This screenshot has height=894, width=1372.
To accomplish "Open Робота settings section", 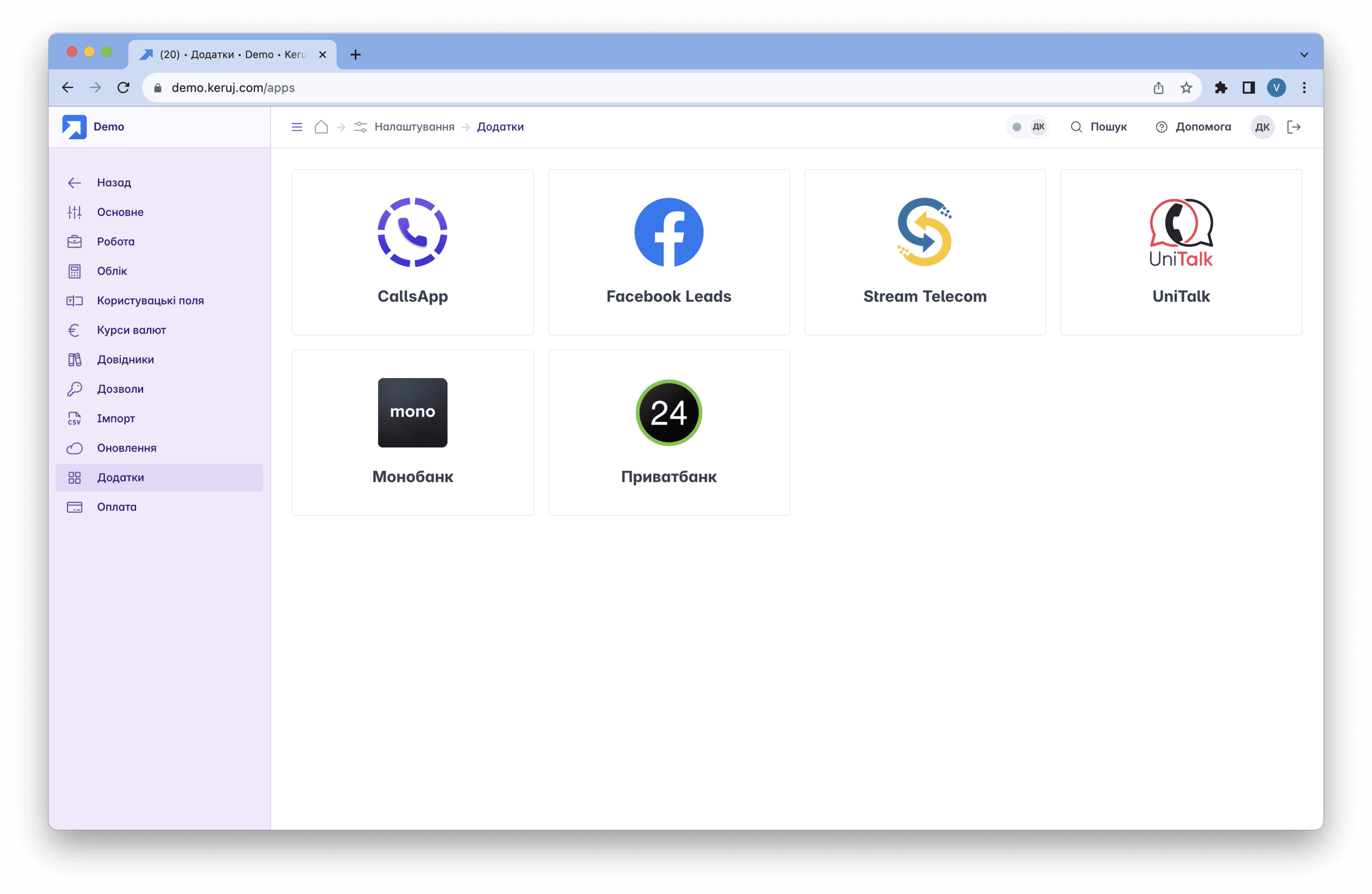I will (159, 242).
